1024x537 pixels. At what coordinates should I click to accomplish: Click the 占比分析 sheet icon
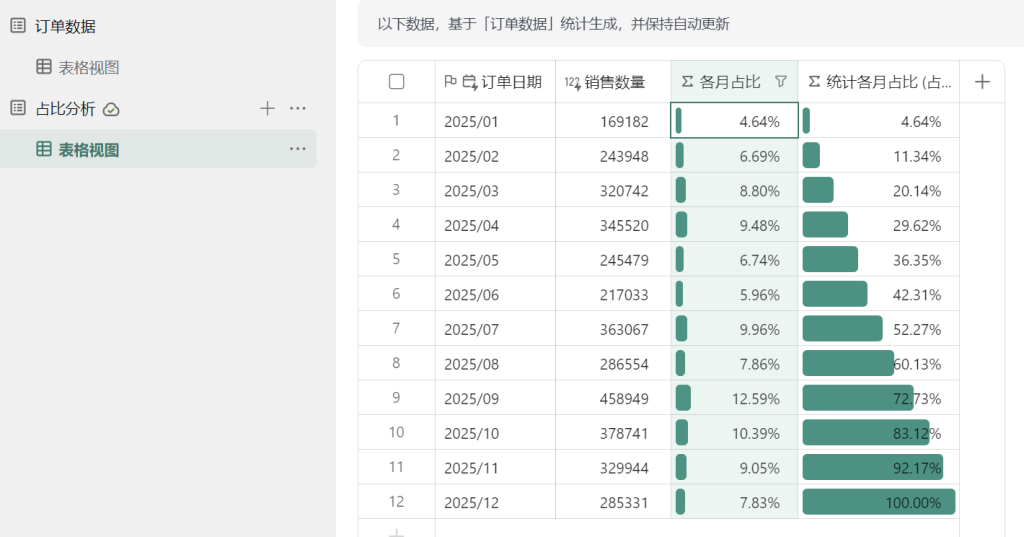(18, 108)
